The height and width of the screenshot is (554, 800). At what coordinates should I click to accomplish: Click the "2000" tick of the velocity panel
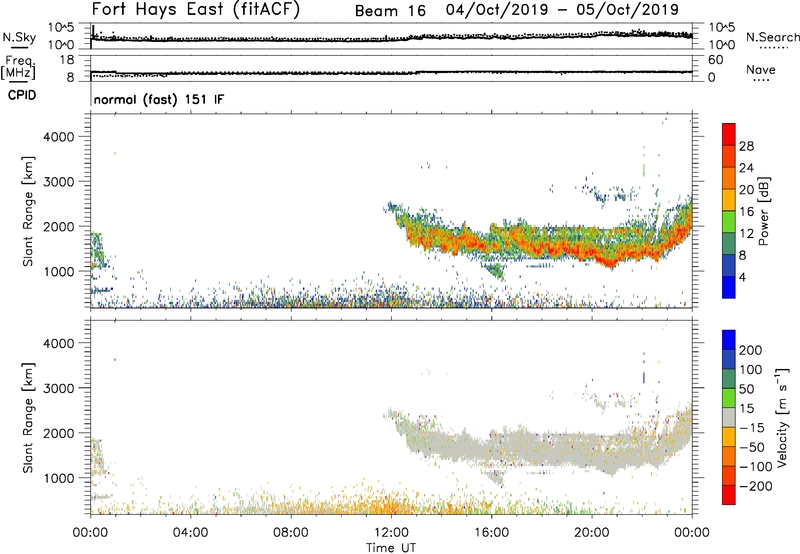coord(59,433)
